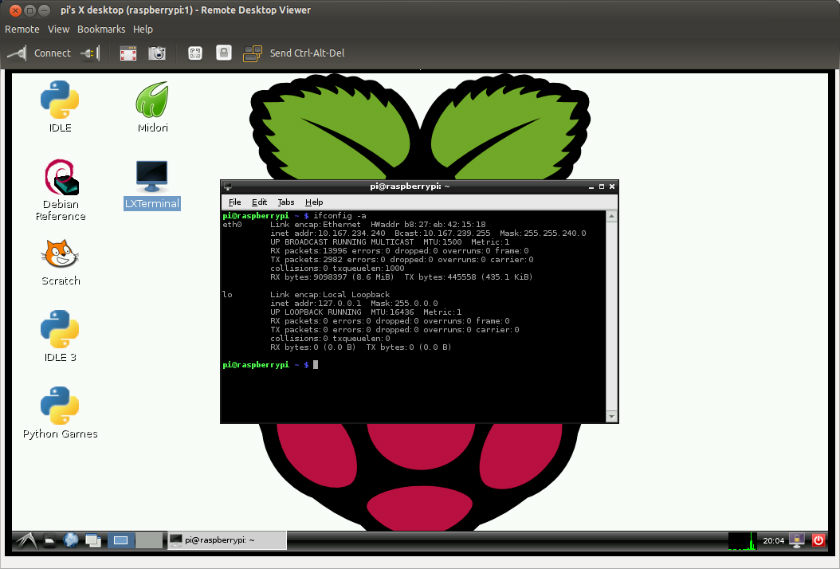Click the red power icon in the panel

818,540
